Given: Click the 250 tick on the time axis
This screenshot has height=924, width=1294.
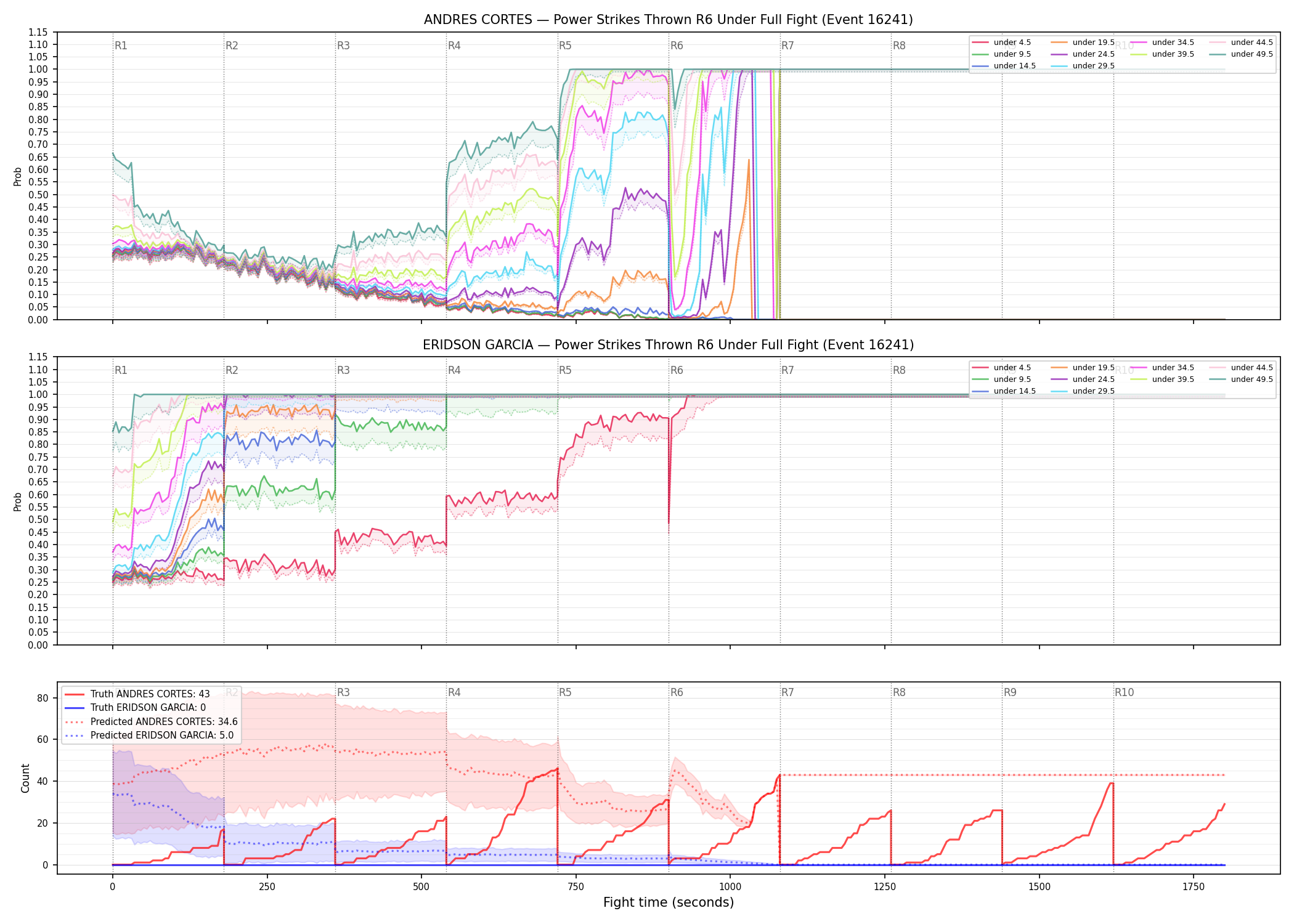Looking at the screenshot, I should (x=267, y=887).
